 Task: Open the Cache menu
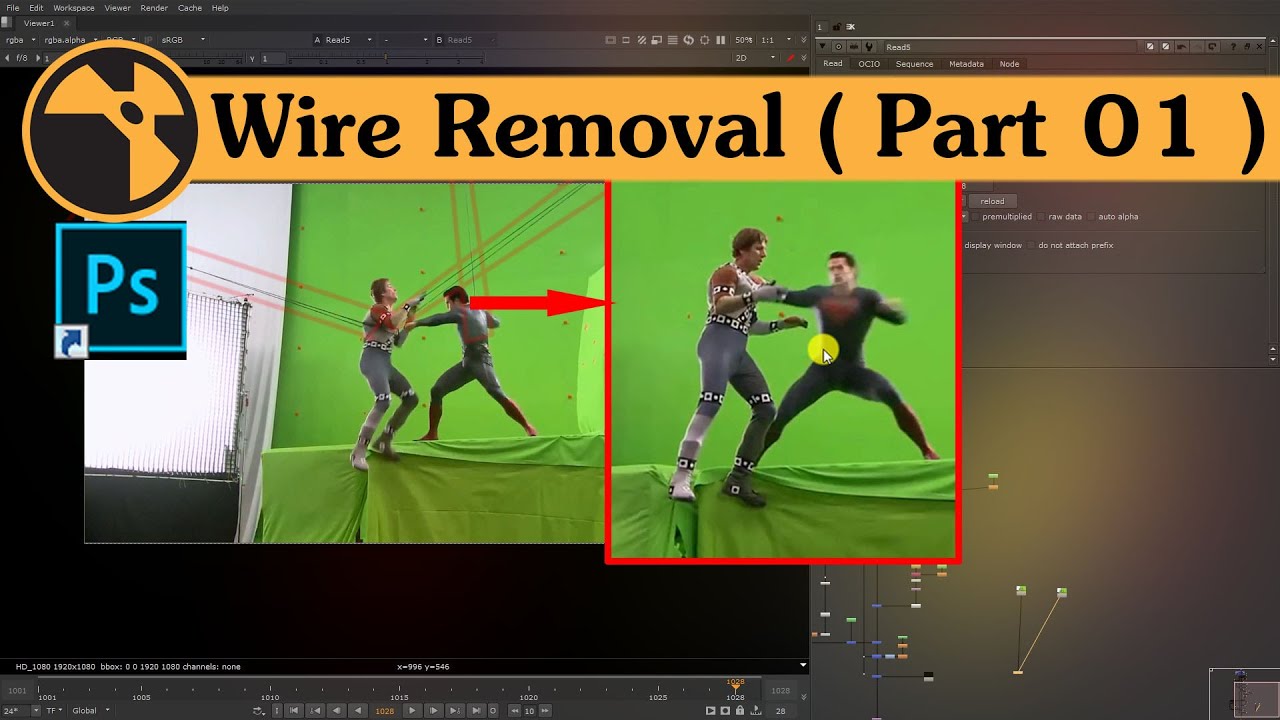point(189,8)
